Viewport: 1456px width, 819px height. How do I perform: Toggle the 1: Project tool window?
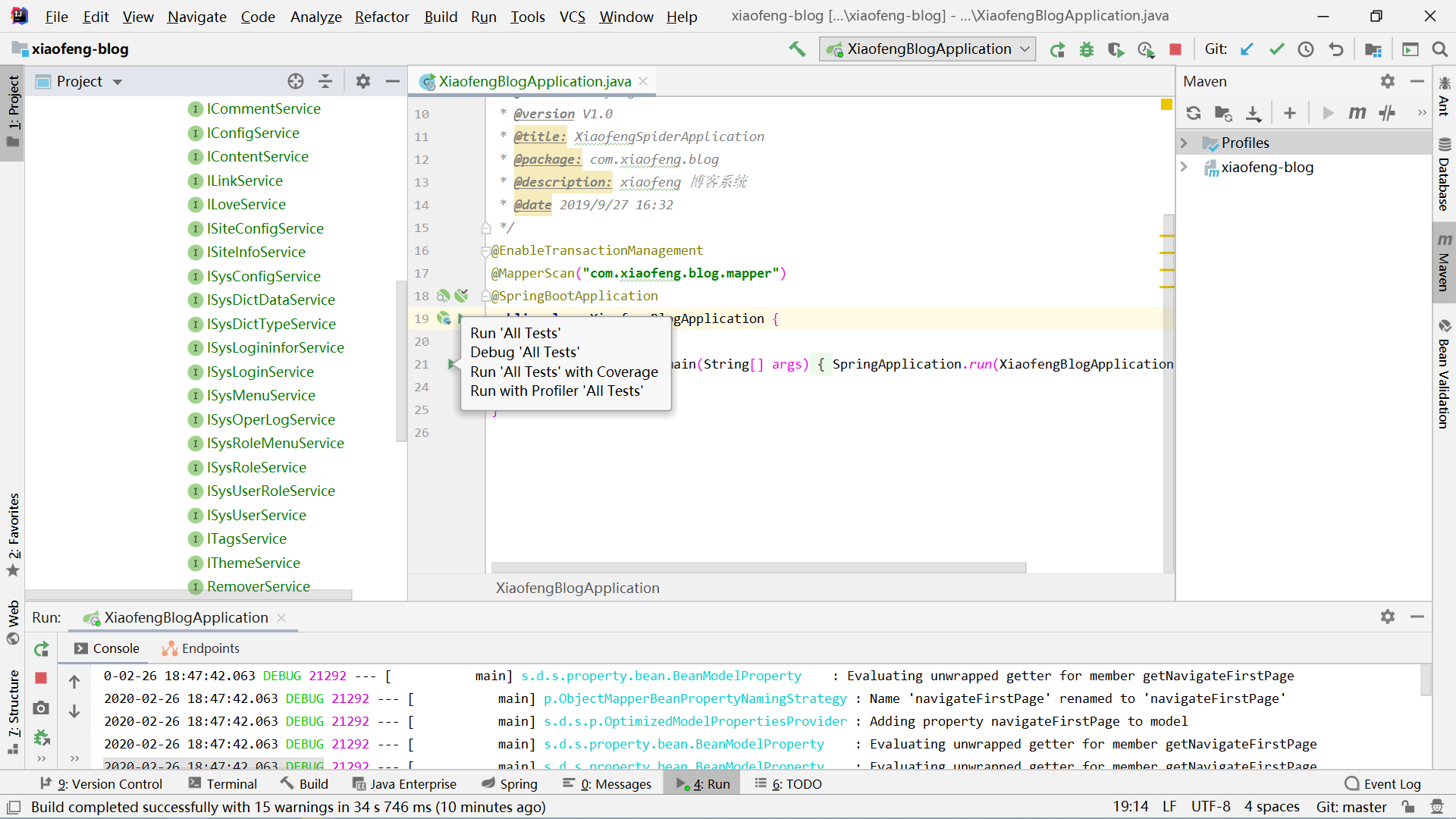click(x=13, y=112)
